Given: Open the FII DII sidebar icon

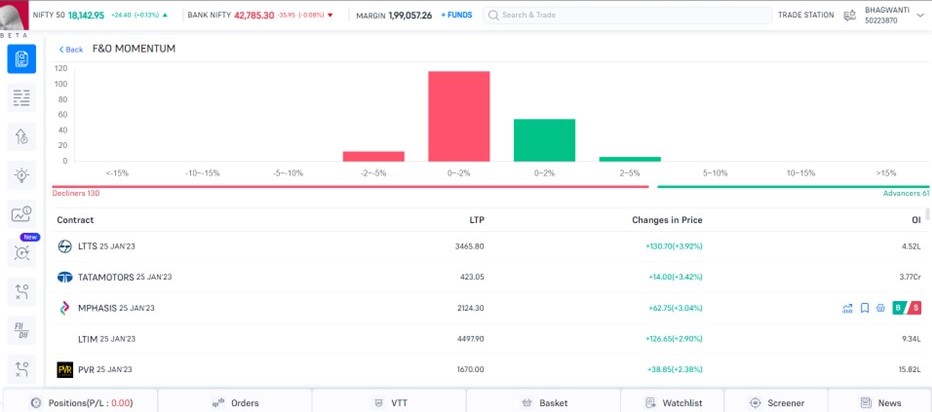Looking at the screenshot, I should point(21,330).
